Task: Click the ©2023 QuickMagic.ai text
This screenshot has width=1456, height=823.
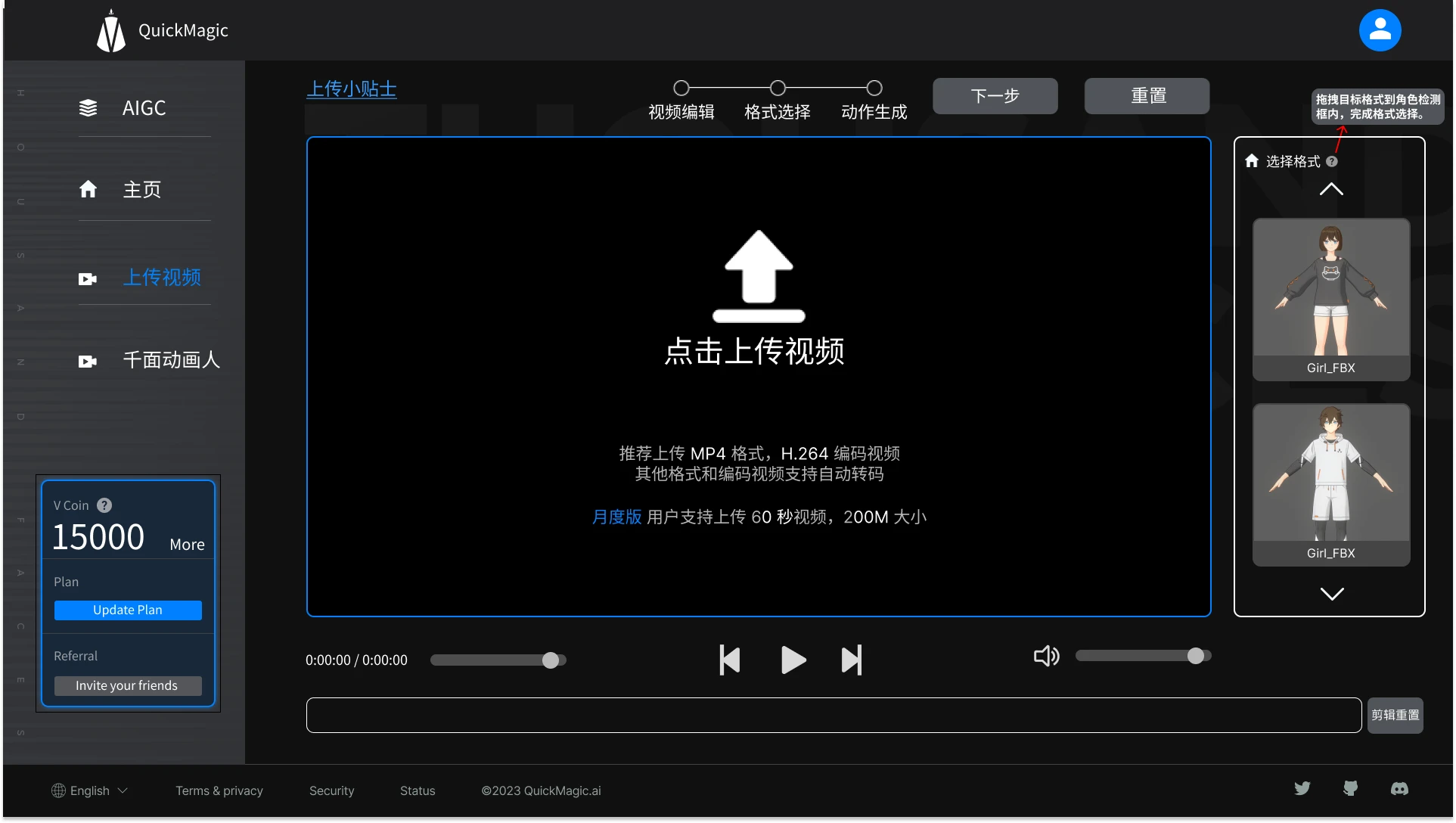Action: click(541, 790)
